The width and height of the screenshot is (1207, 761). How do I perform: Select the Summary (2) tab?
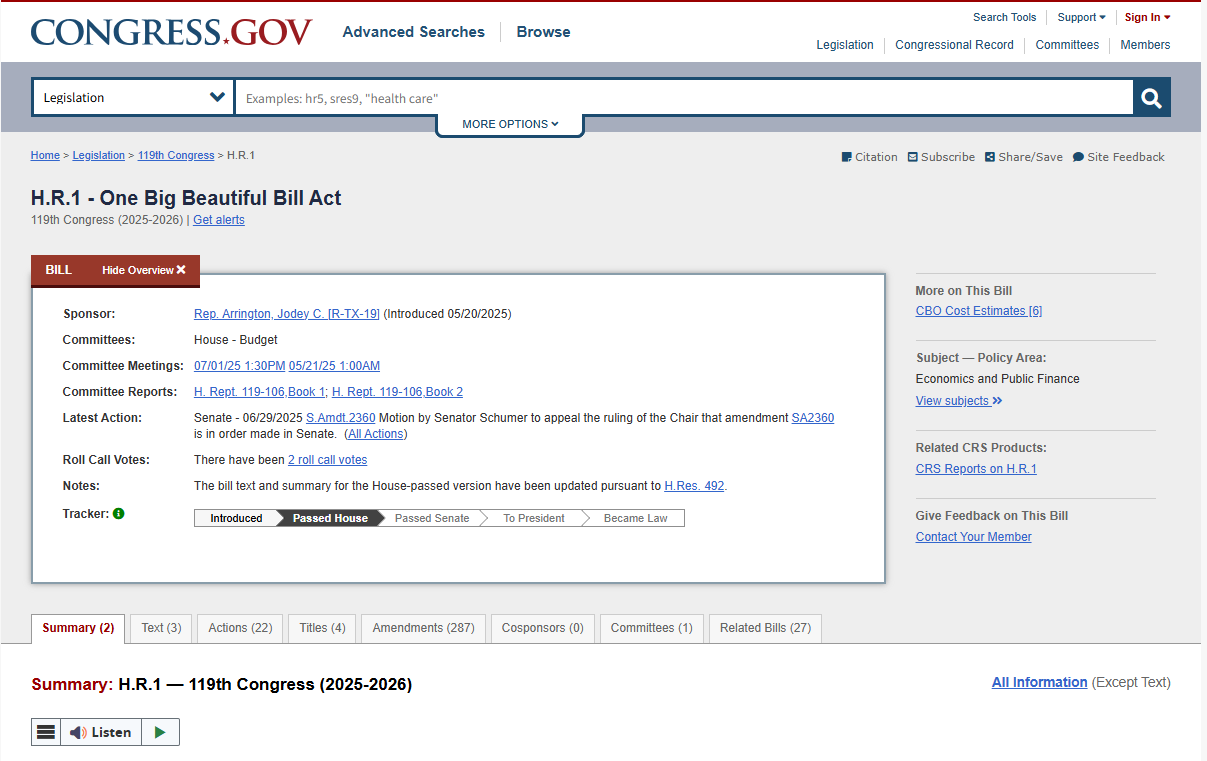coord(78,628)
